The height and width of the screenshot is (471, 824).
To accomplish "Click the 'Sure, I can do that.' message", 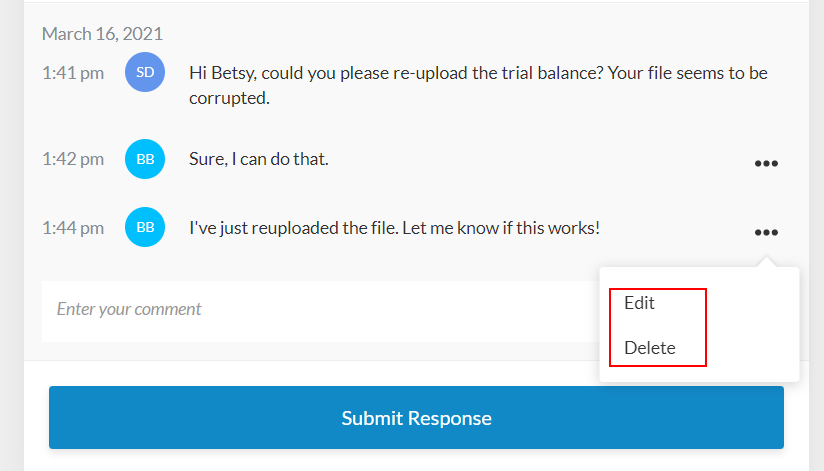I will (258, 158).
